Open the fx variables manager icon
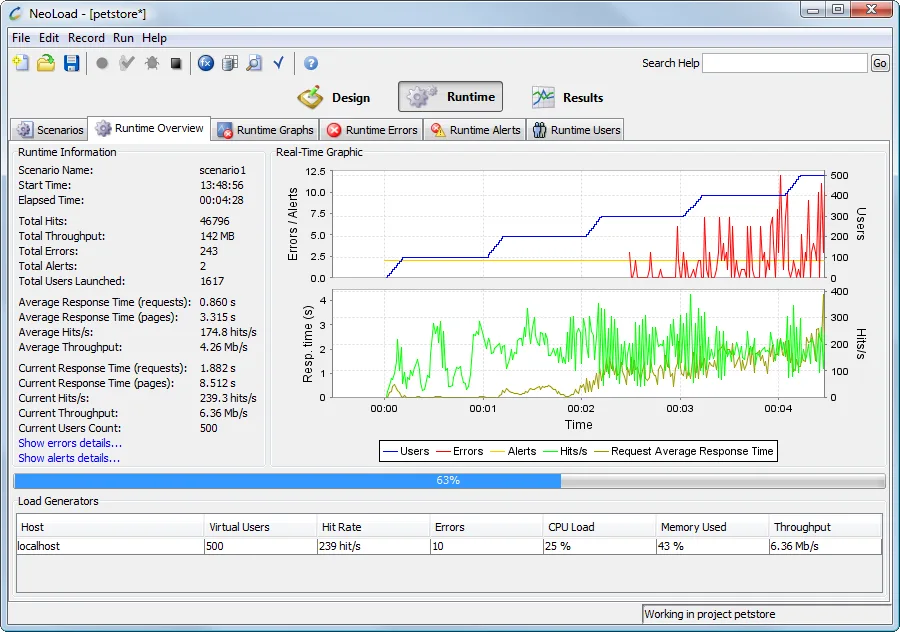 coord(205,63)
